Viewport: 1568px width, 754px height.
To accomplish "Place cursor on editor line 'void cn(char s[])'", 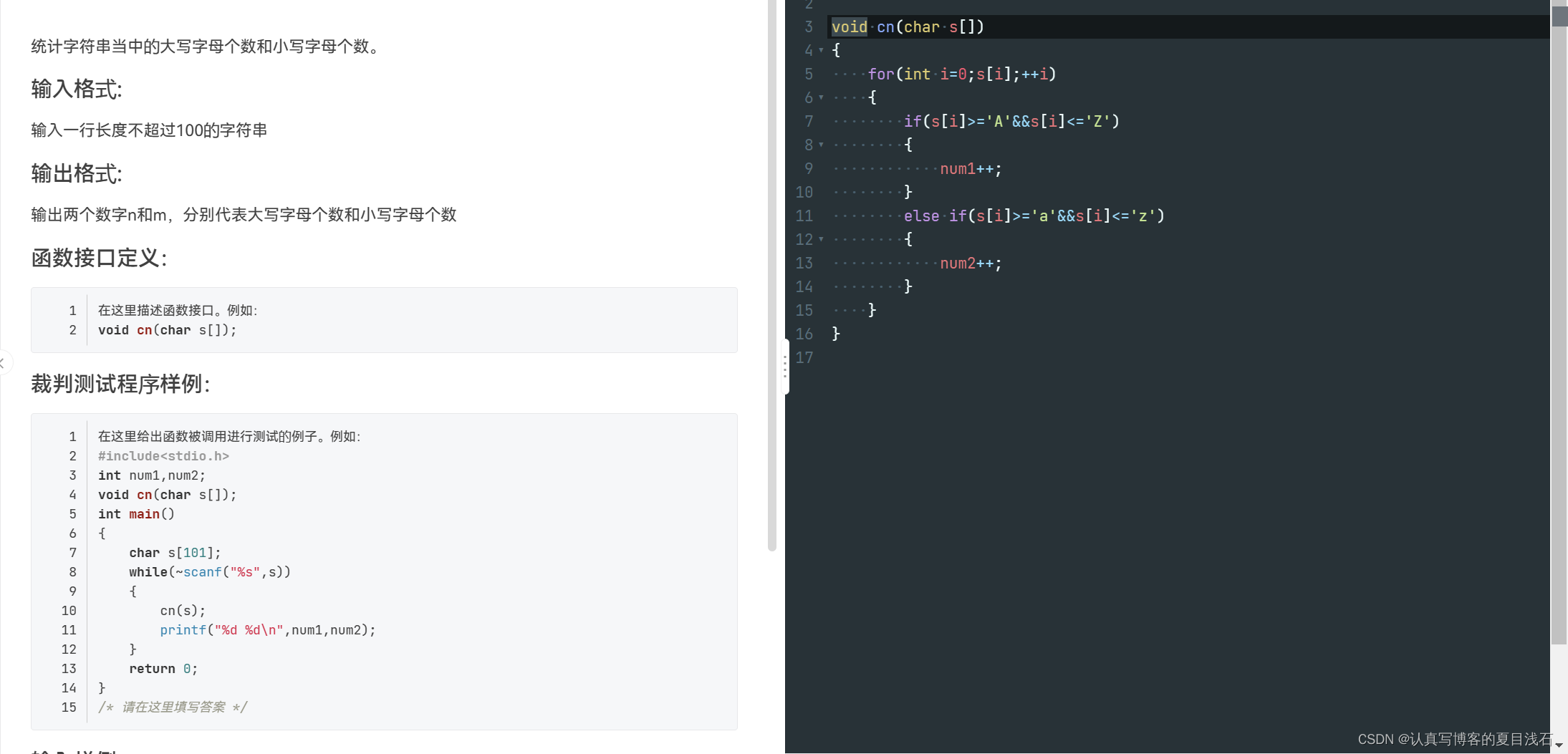I will pos(908,27).
